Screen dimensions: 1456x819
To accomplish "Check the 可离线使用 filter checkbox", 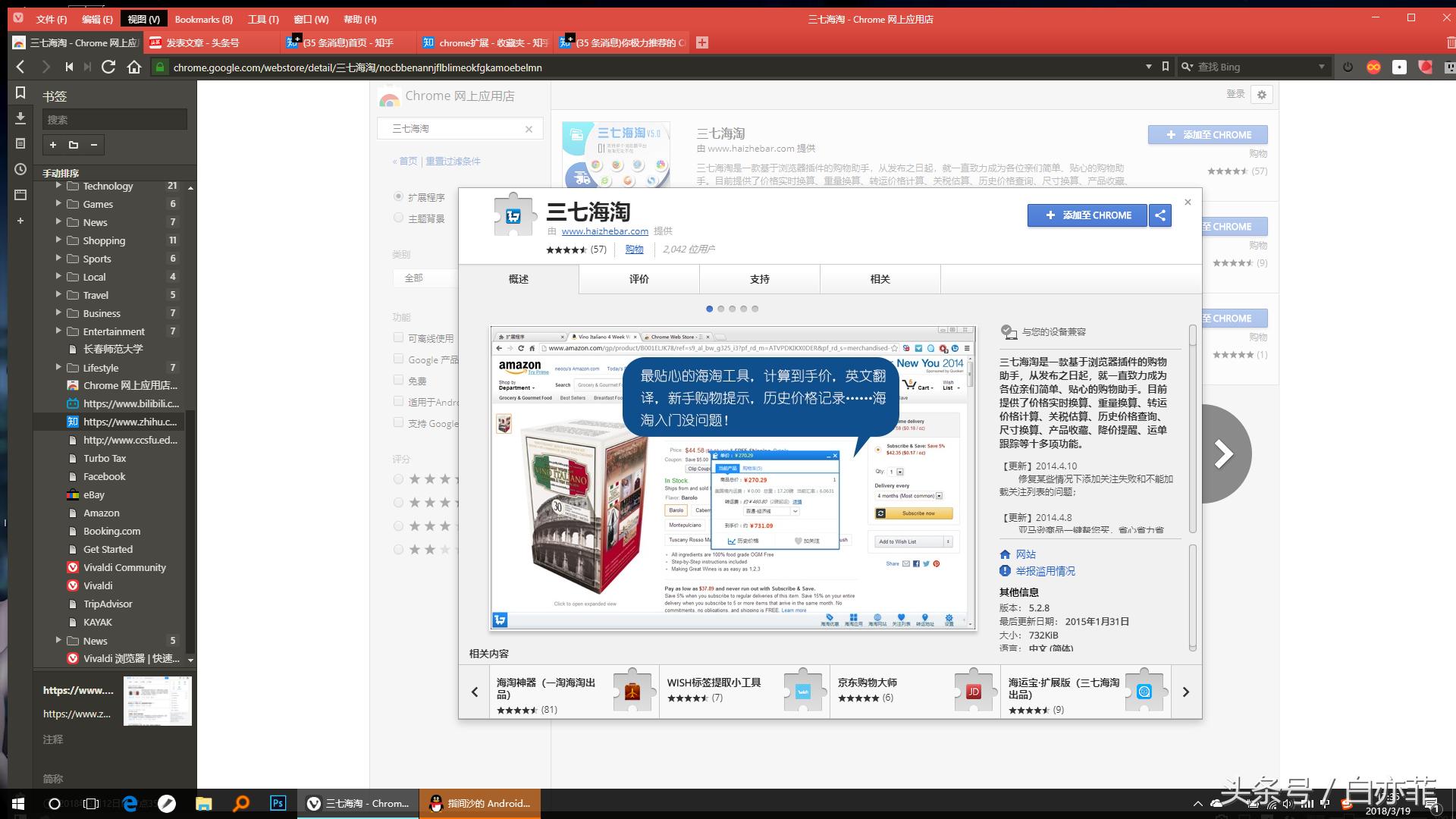I will (x=398, y=337).
